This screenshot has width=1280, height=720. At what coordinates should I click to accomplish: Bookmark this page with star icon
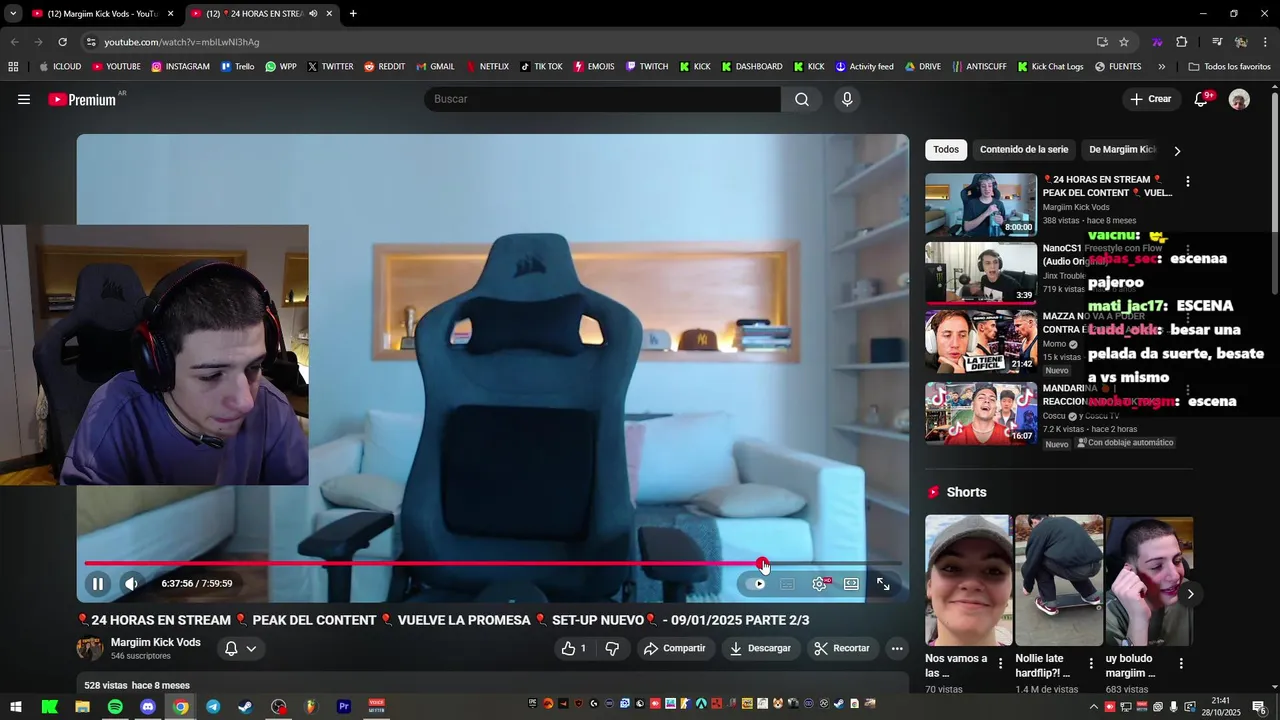click(x=1124, y=42)
